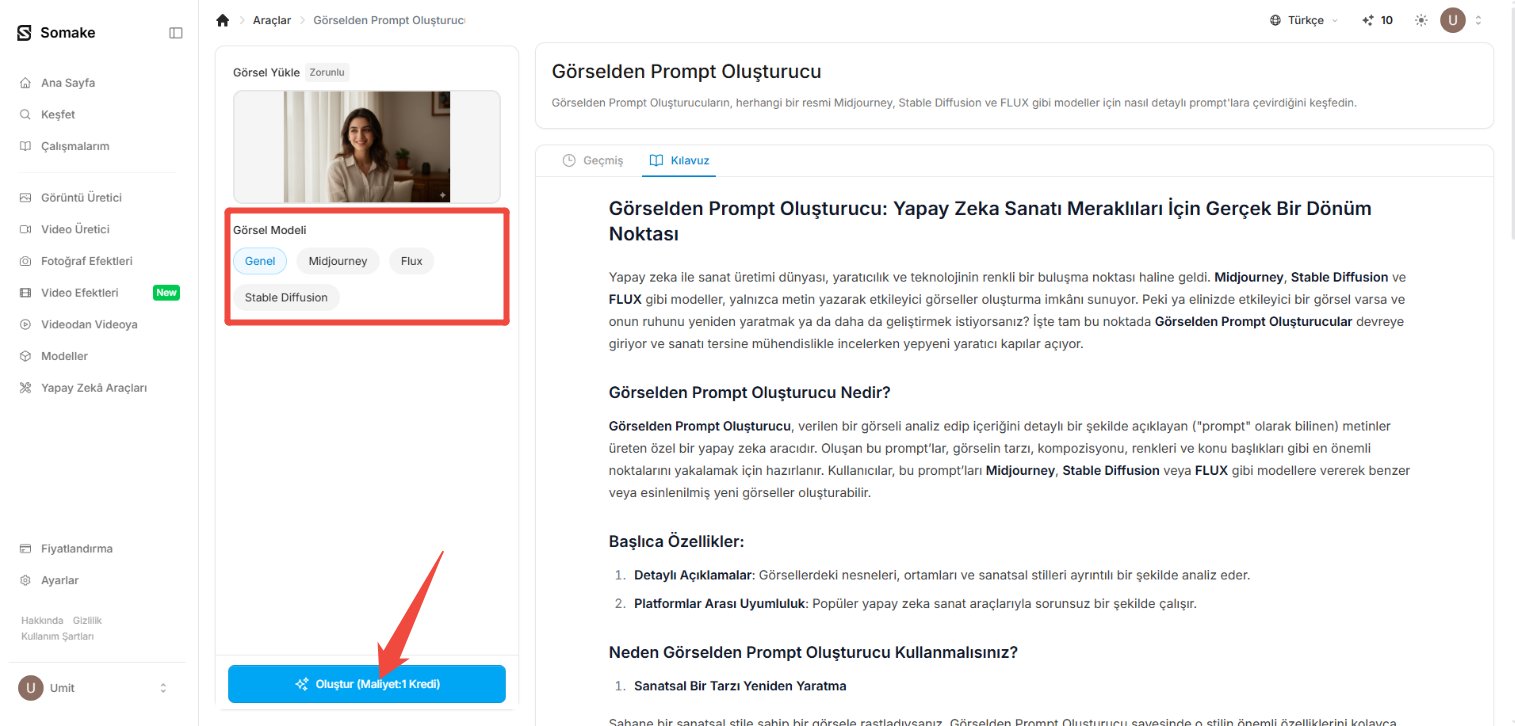This screenshot has height=726, width=1515.
Task: Open Görüntü Üretici from the sidebar
Action: tap(82, 198)
